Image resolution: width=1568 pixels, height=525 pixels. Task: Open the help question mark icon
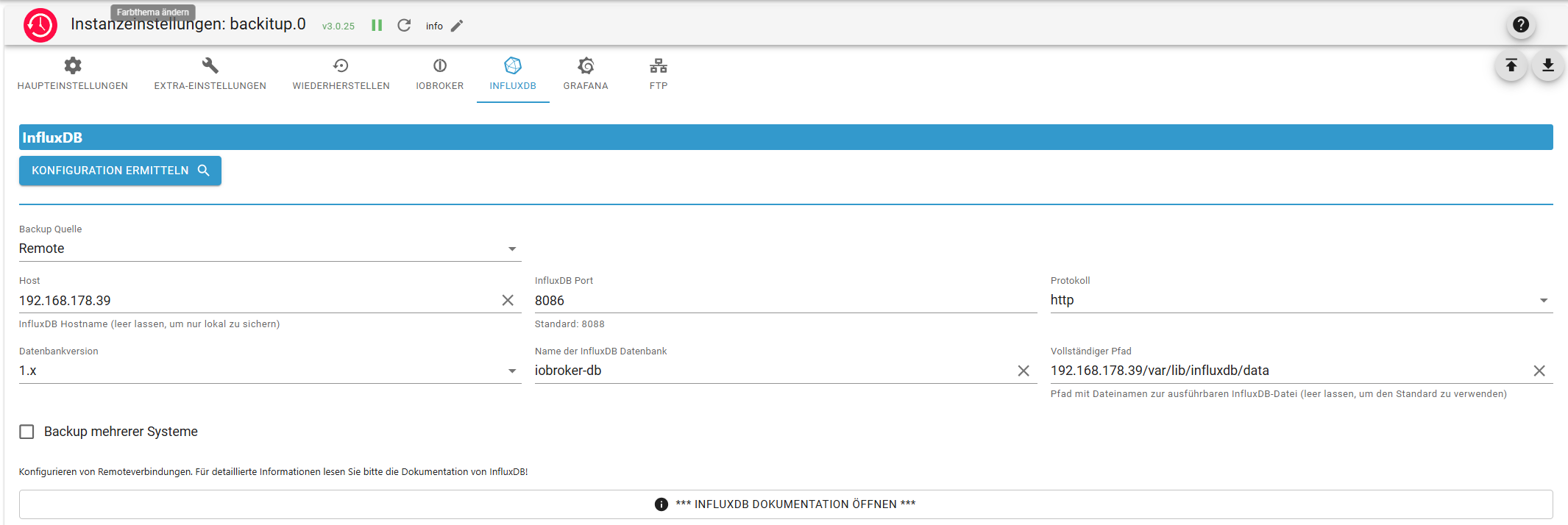click(1521, 24)
